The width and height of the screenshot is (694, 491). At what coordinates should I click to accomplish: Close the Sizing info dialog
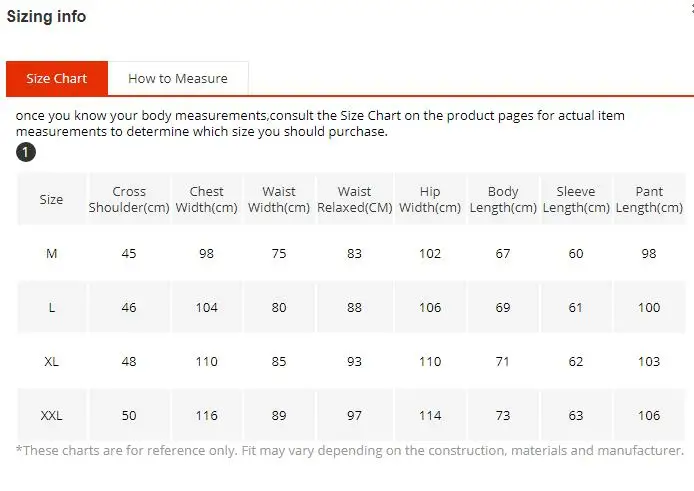[x=692, y=9]
